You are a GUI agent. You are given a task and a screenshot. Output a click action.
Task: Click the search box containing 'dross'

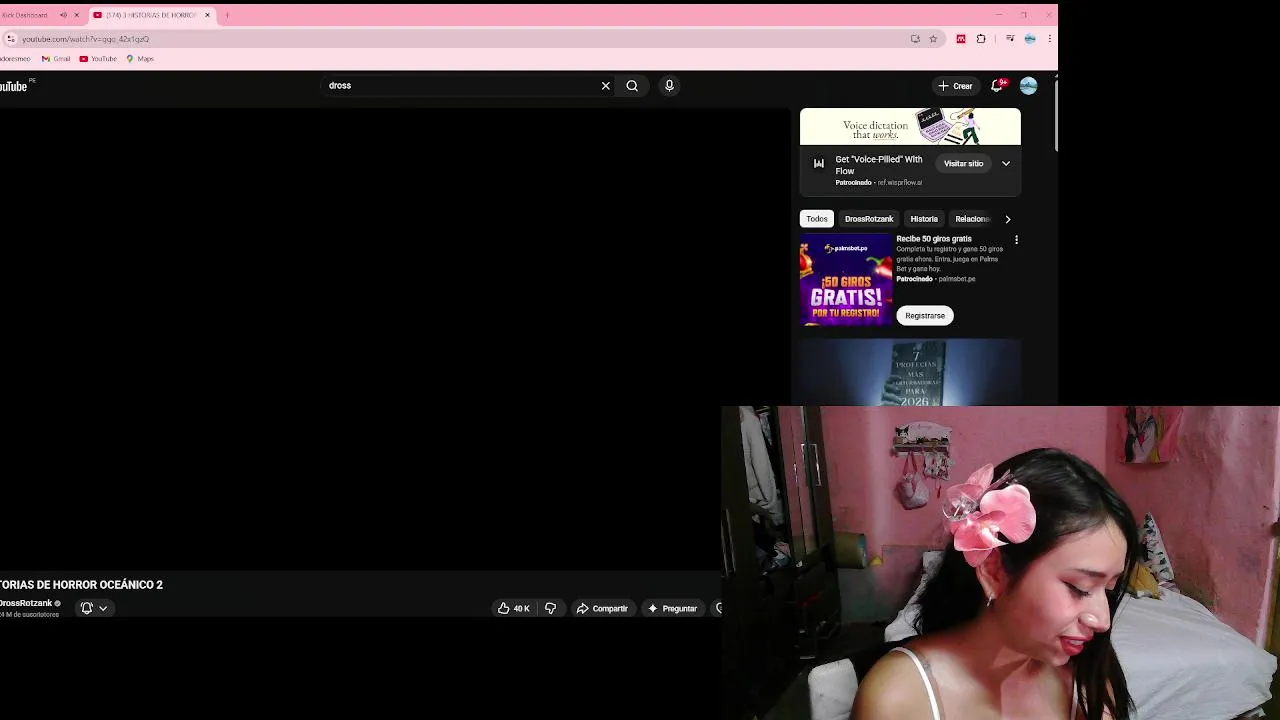point(460,86)
